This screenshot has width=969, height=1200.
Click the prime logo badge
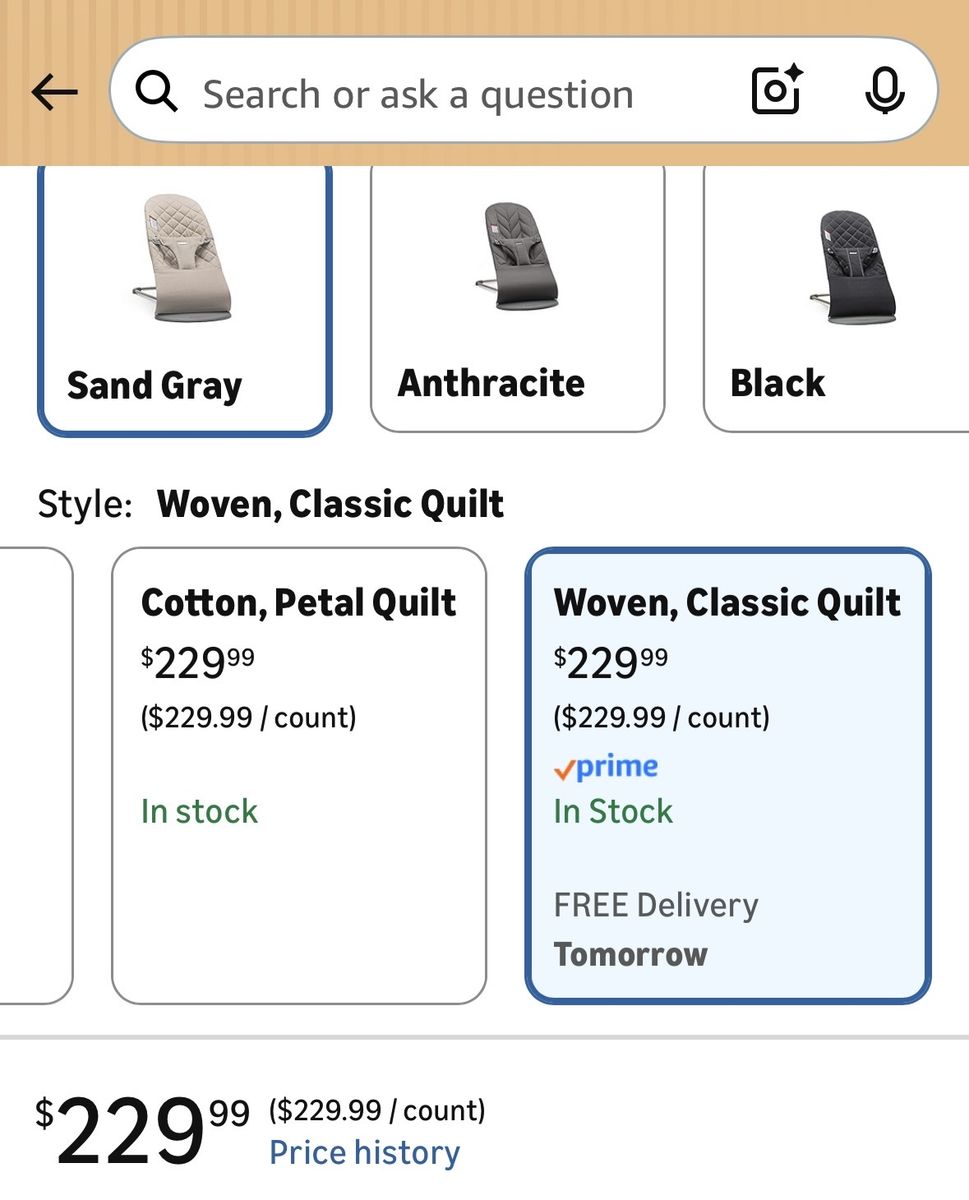pyautogui.click(x=606, y=767)
